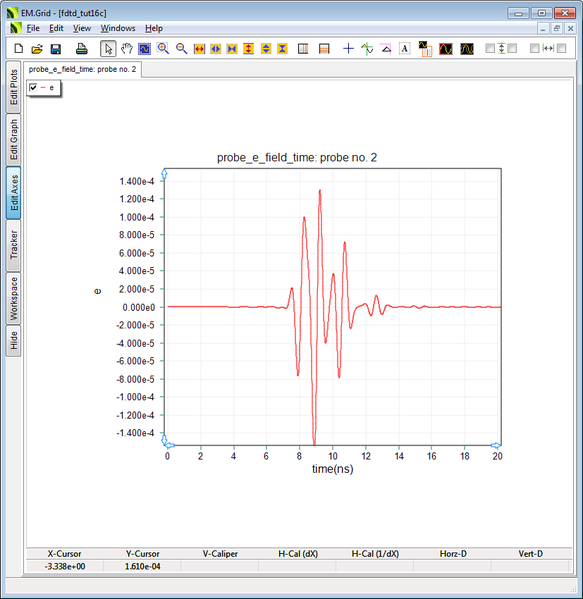Click the EM.Grid application icon in the title bar
The image size is (583, 599).
click(13, 13)
